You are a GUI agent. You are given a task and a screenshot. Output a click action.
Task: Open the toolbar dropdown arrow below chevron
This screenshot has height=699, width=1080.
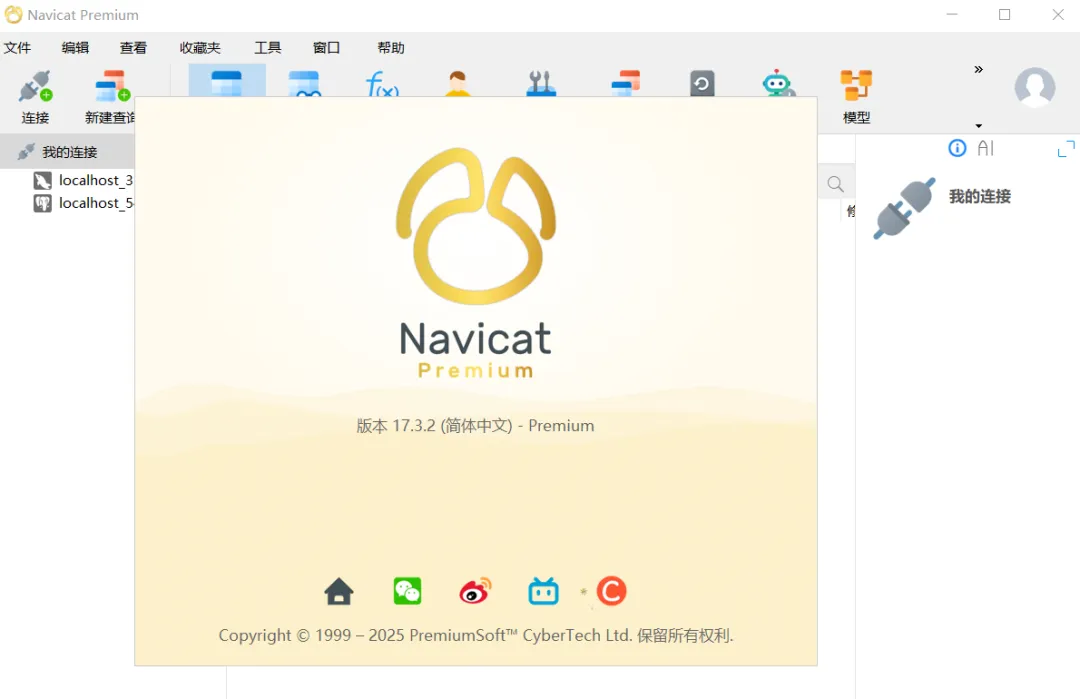(978, 126)
